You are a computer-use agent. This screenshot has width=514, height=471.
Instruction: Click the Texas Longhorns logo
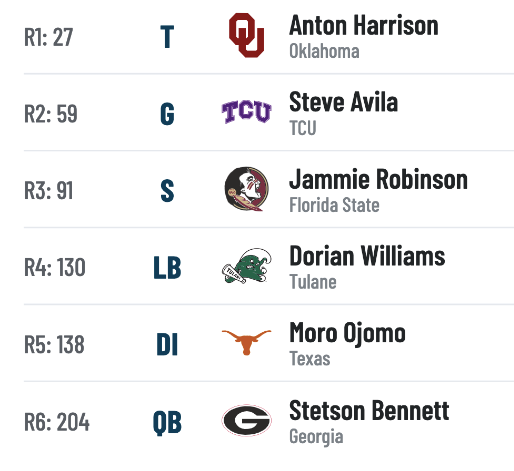(x=247, y=342)
